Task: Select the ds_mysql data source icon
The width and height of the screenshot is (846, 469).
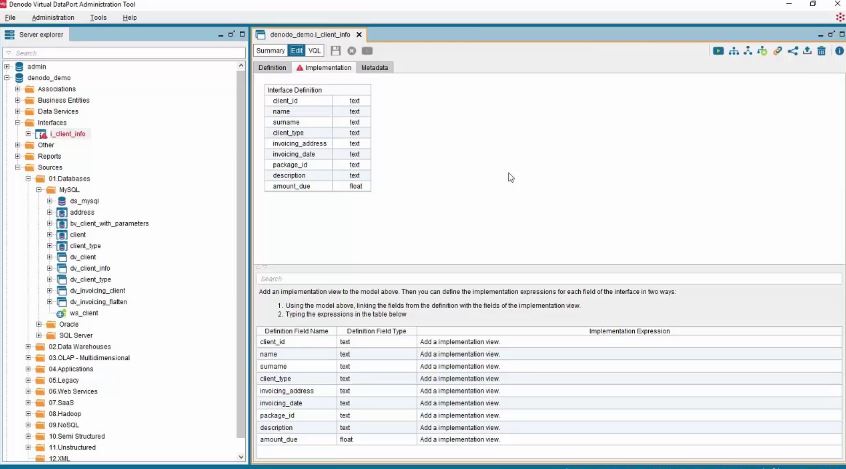Action: pos(62,201)
